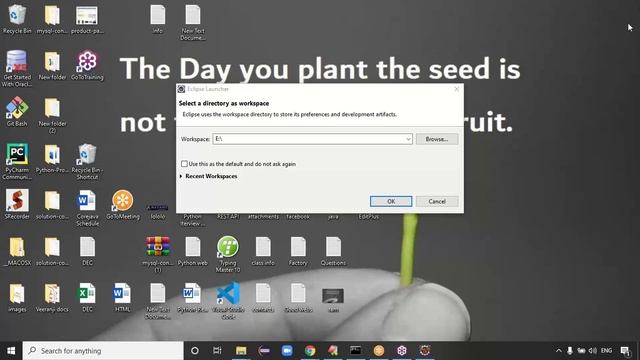Open the Recycle Bin desktop icon
Screen dimensions: 640x360
tap(17, 19)
